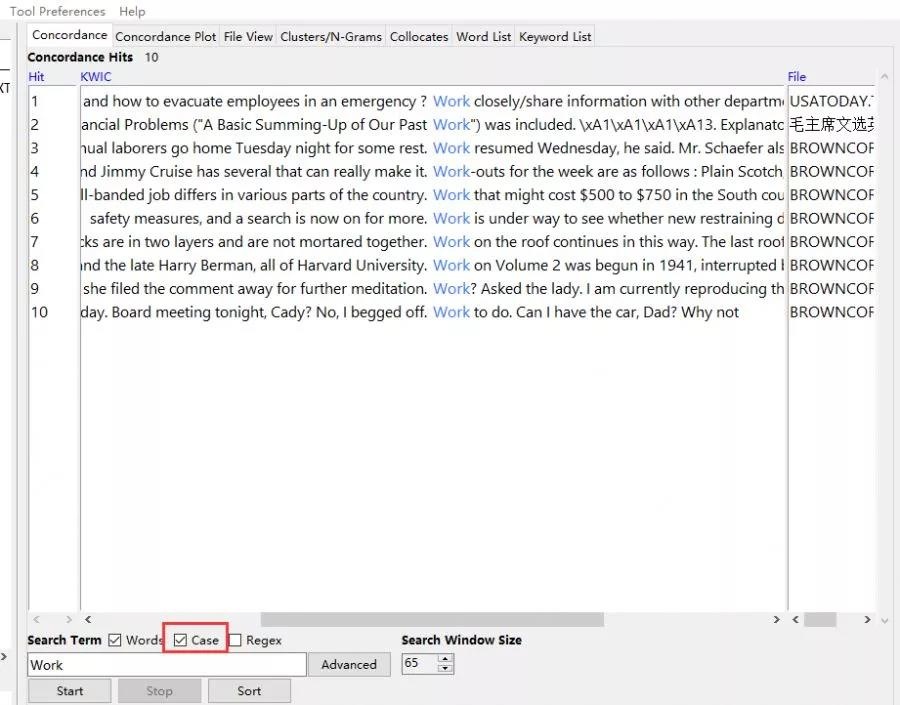
Task: Click the search term field containing "Work"
Action: [166, 665]
